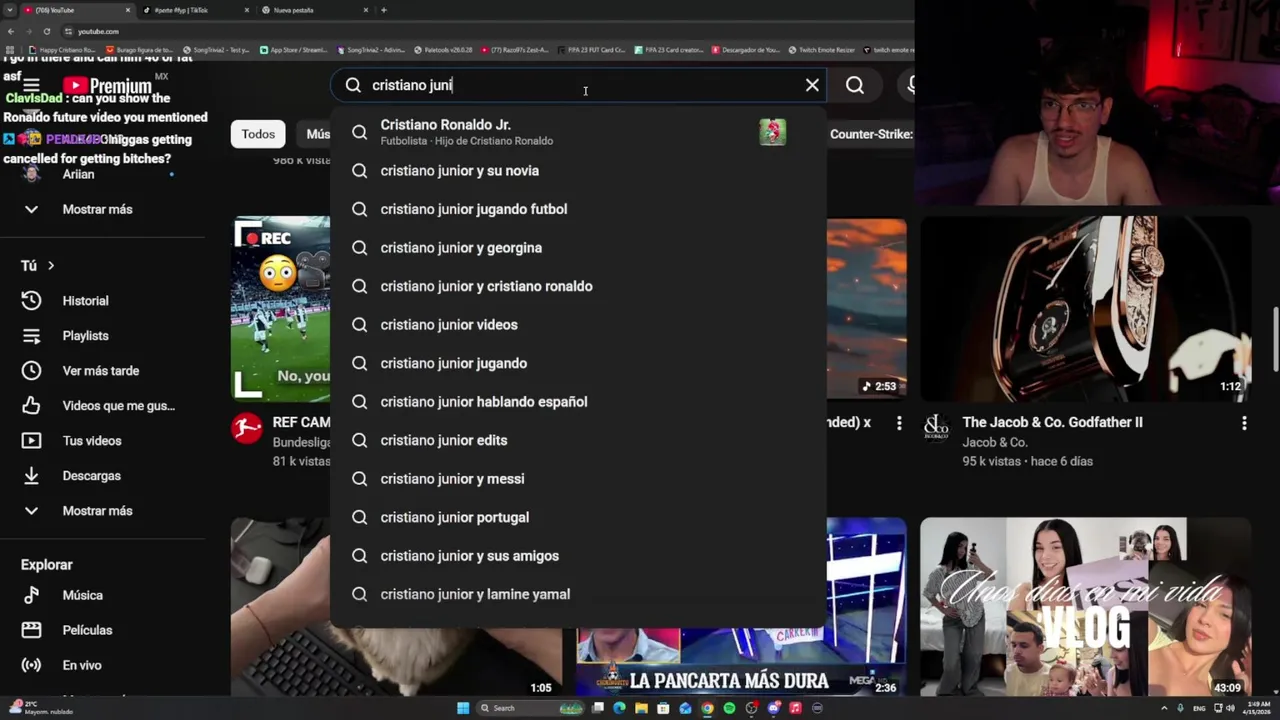The width and height of the screenshot is (1280, 720).
Task: Choose suggestion 'cristiano junior y georgina'
Action: (578, 248)
